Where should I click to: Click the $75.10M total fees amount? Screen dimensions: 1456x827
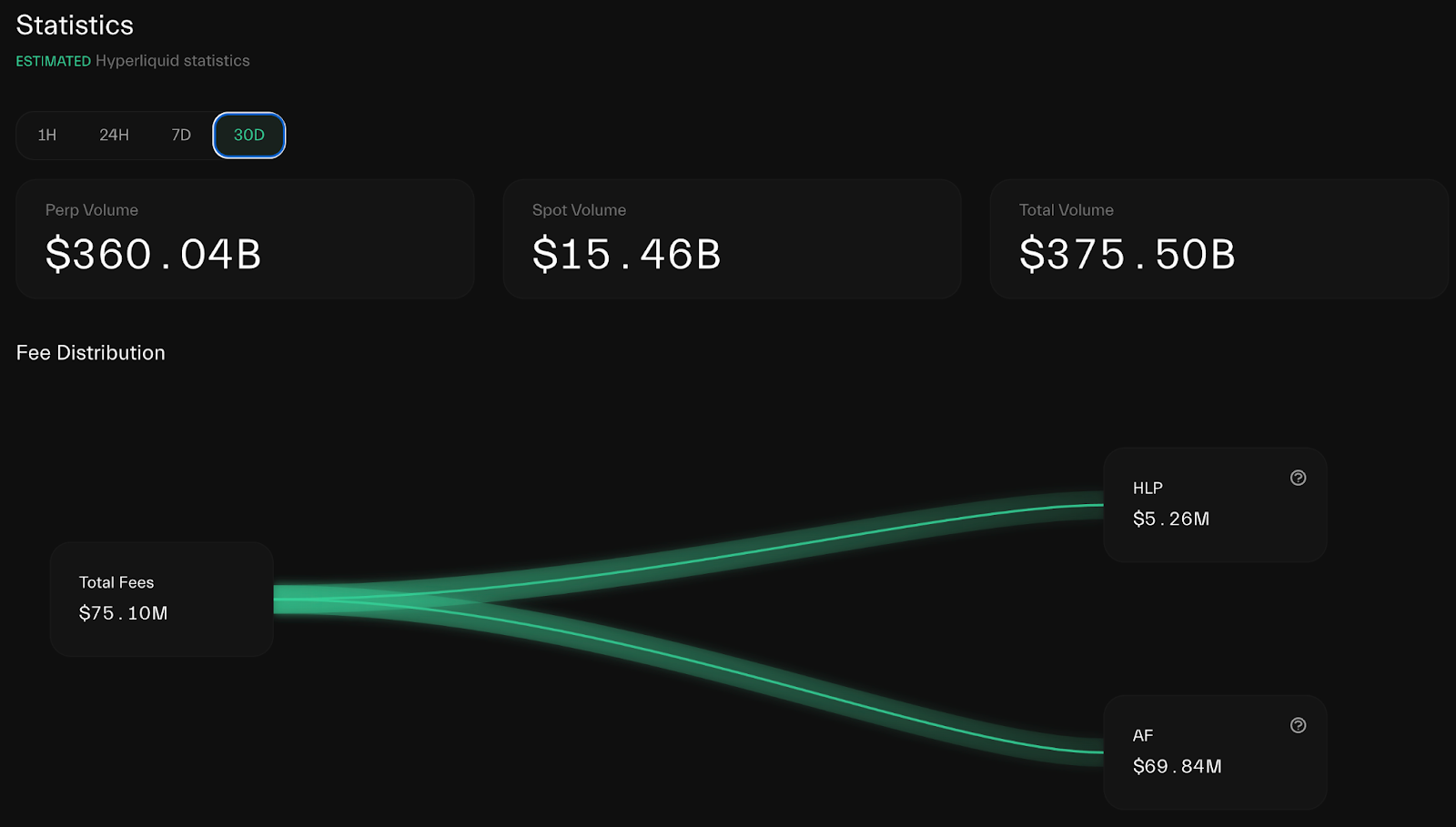pyautogui.click(x=124, y=614)
